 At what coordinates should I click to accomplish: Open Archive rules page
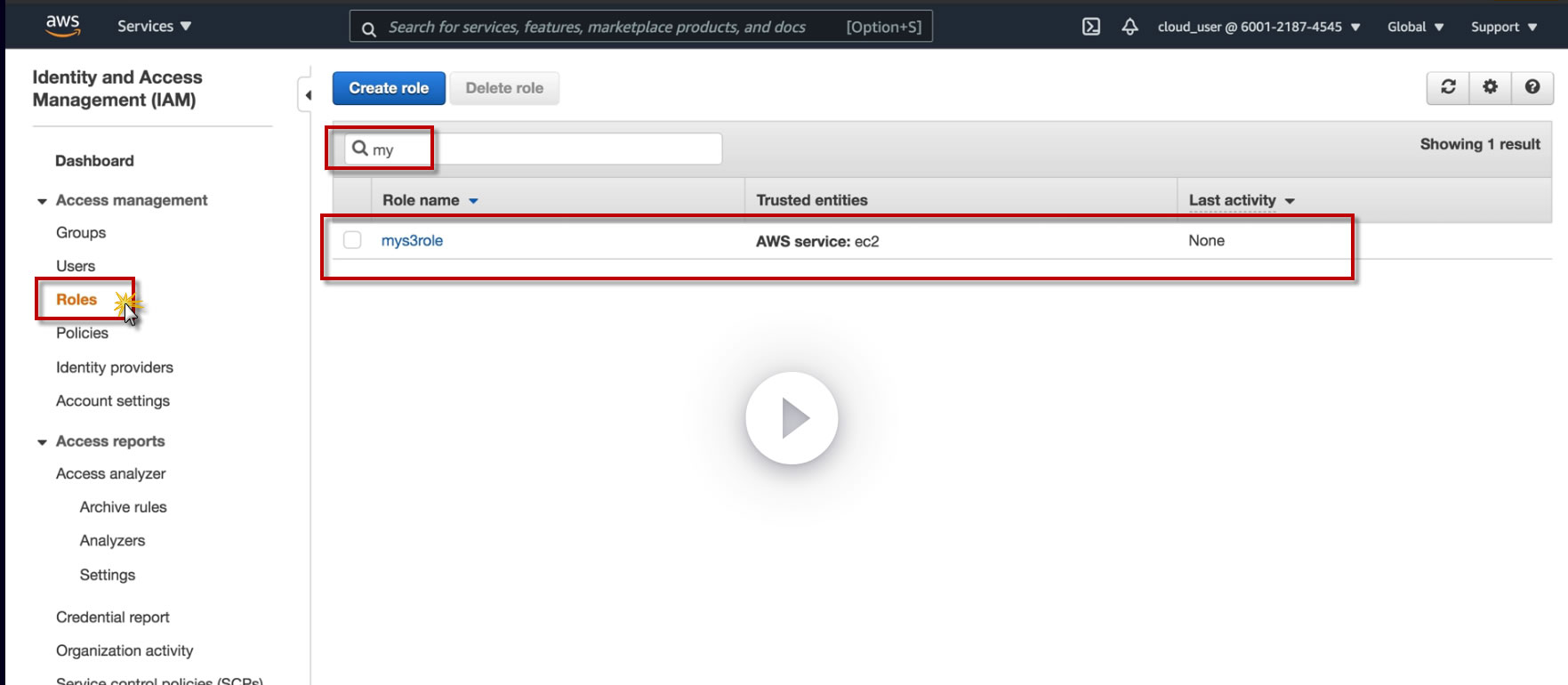tap(124, 507)
